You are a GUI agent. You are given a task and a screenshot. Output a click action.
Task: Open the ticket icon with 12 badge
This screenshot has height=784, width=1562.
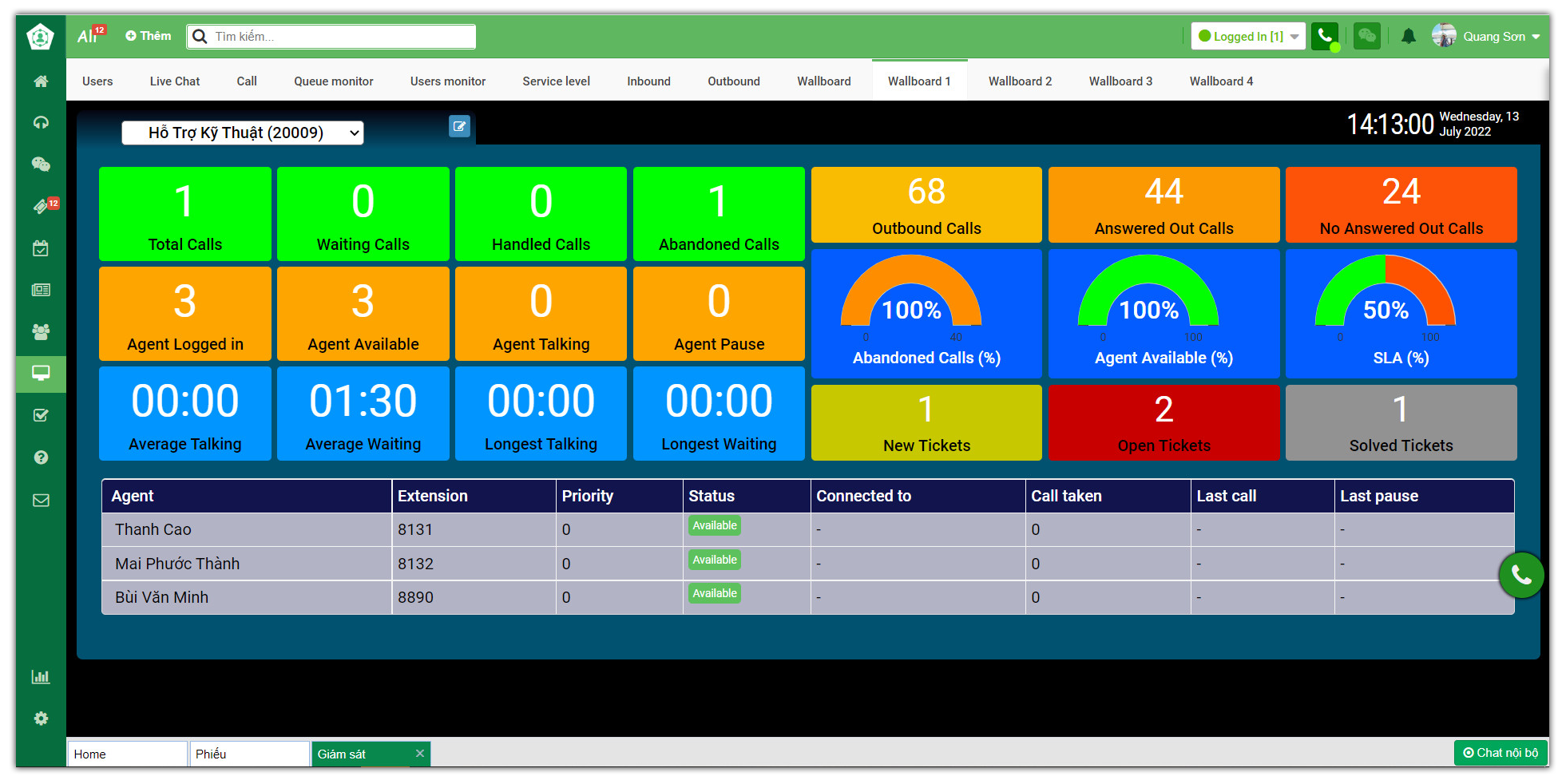(42, 206)
